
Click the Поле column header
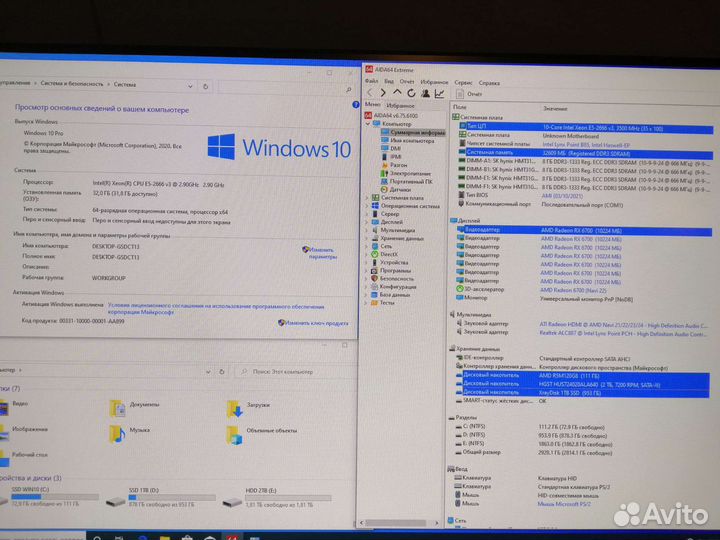[x=460, y=107]
